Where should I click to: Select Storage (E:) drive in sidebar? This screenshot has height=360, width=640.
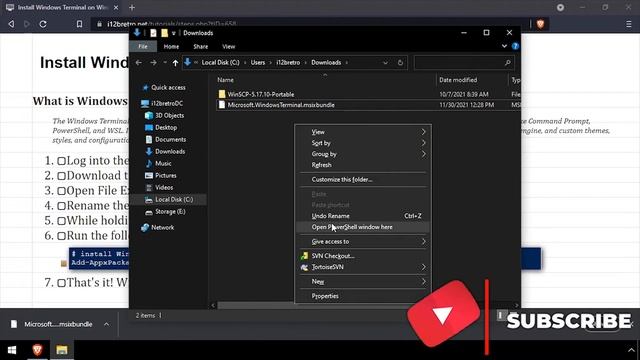170,211
